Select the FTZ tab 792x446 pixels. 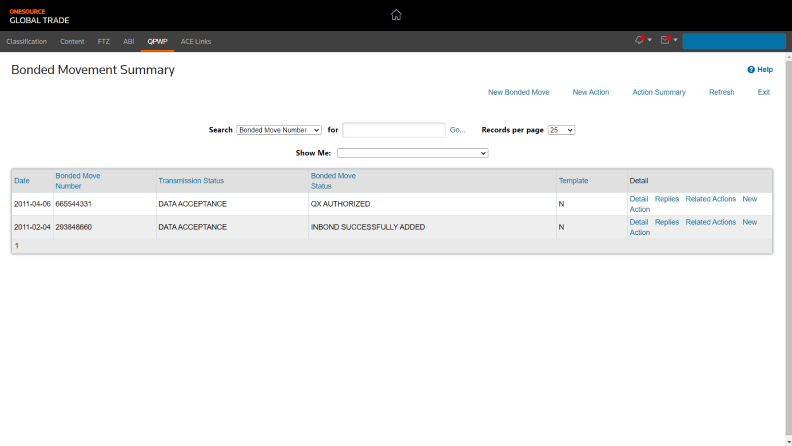click(x=104, y=41)
